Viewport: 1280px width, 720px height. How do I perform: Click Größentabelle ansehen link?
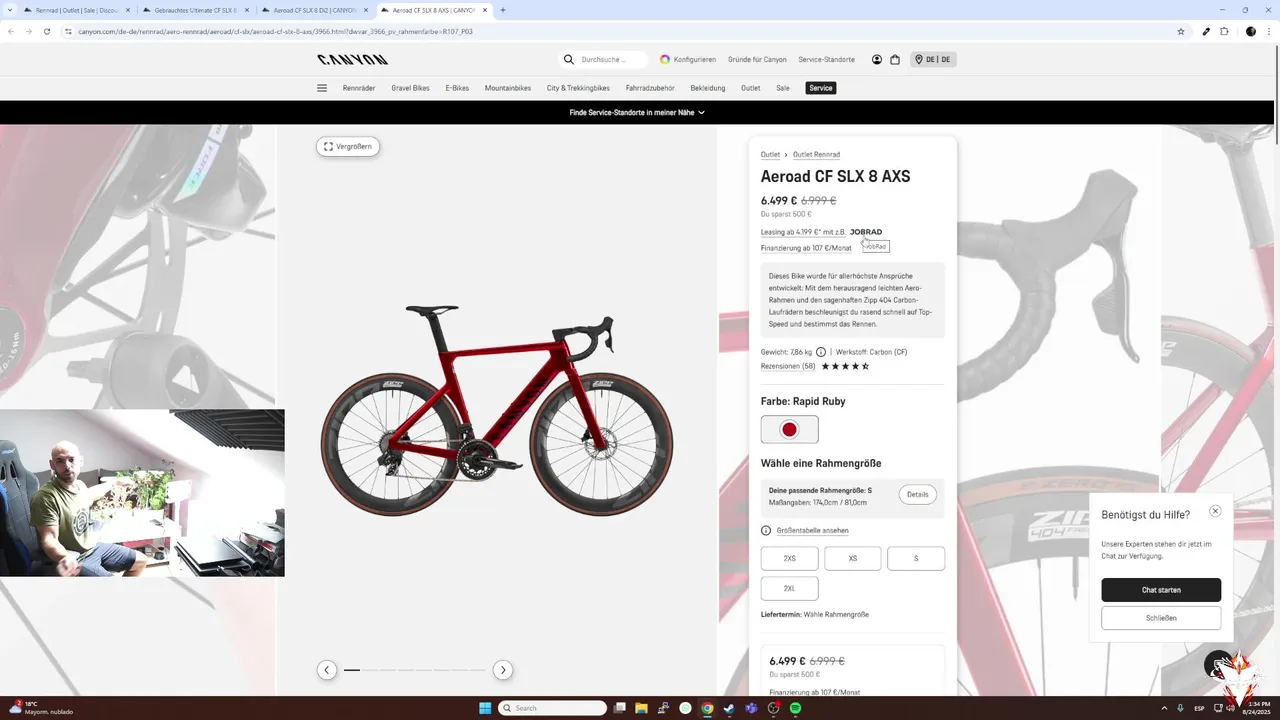812,531
